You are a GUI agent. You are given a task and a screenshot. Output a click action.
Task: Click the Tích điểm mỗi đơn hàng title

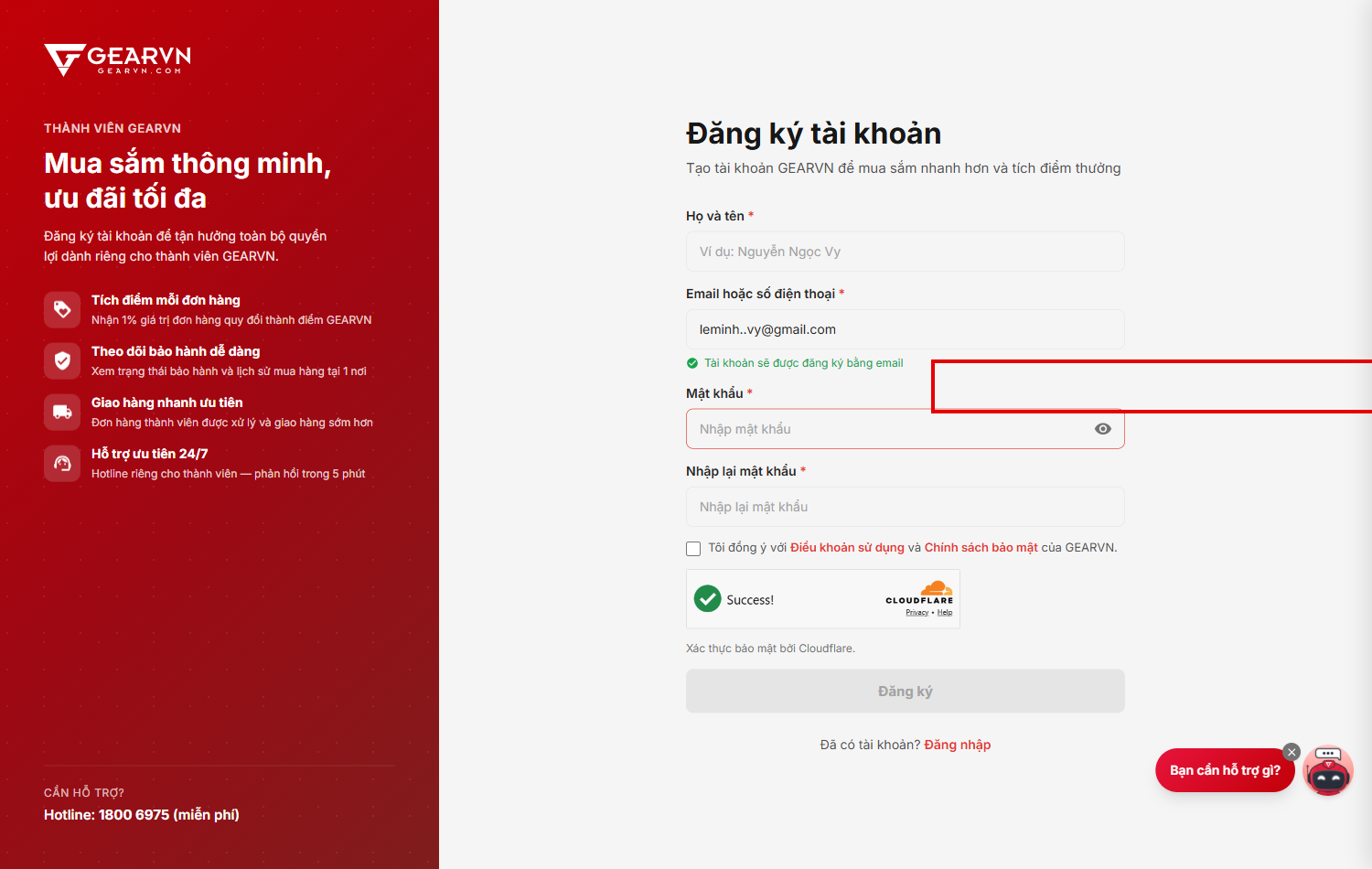pos(166,300)
